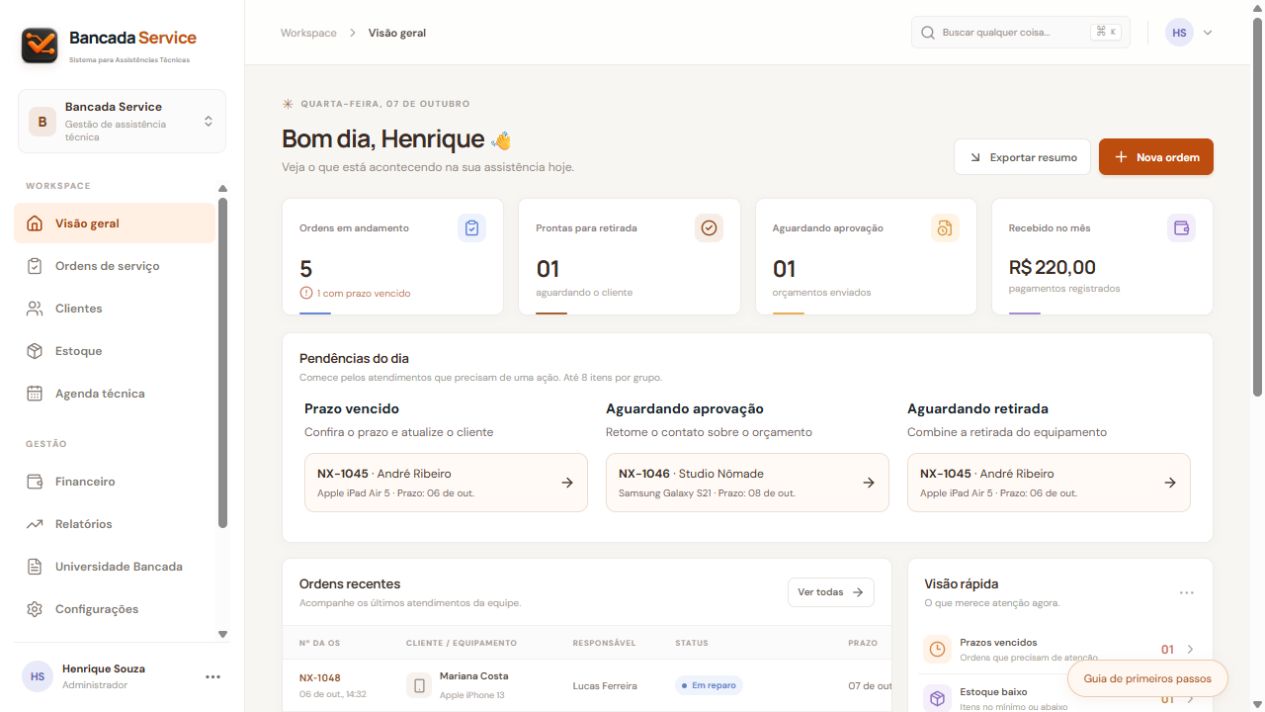Click the Ver todas button

point(831,592)
